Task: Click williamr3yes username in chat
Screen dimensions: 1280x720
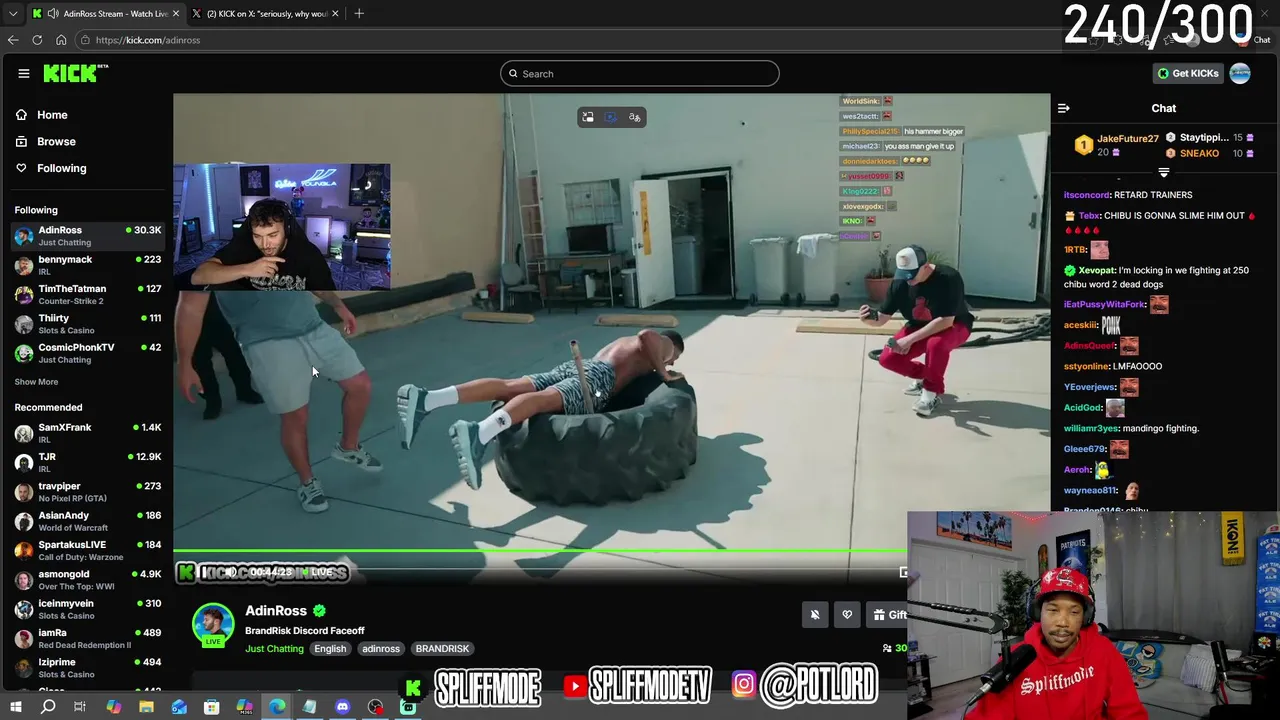Action: 1090,428
